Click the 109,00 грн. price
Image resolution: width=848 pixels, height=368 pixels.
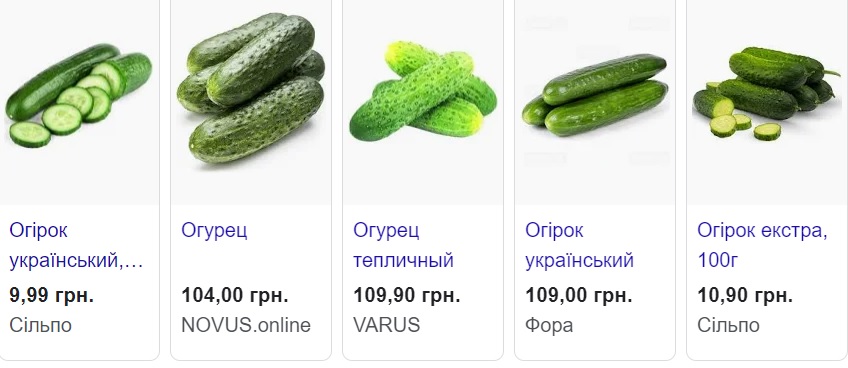click(579, 295)
